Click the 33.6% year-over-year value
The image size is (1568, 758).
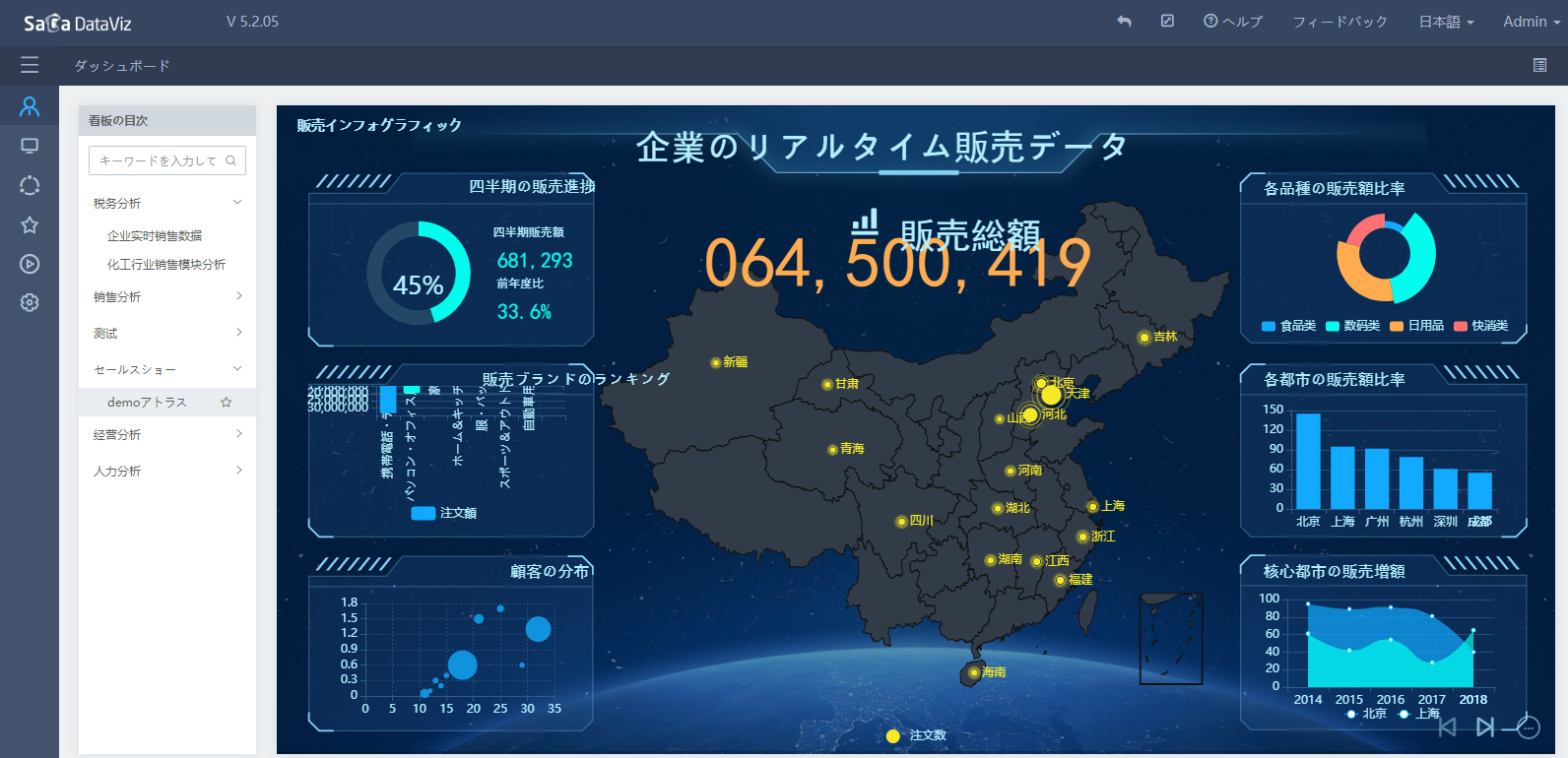click(x=524, y=311)
